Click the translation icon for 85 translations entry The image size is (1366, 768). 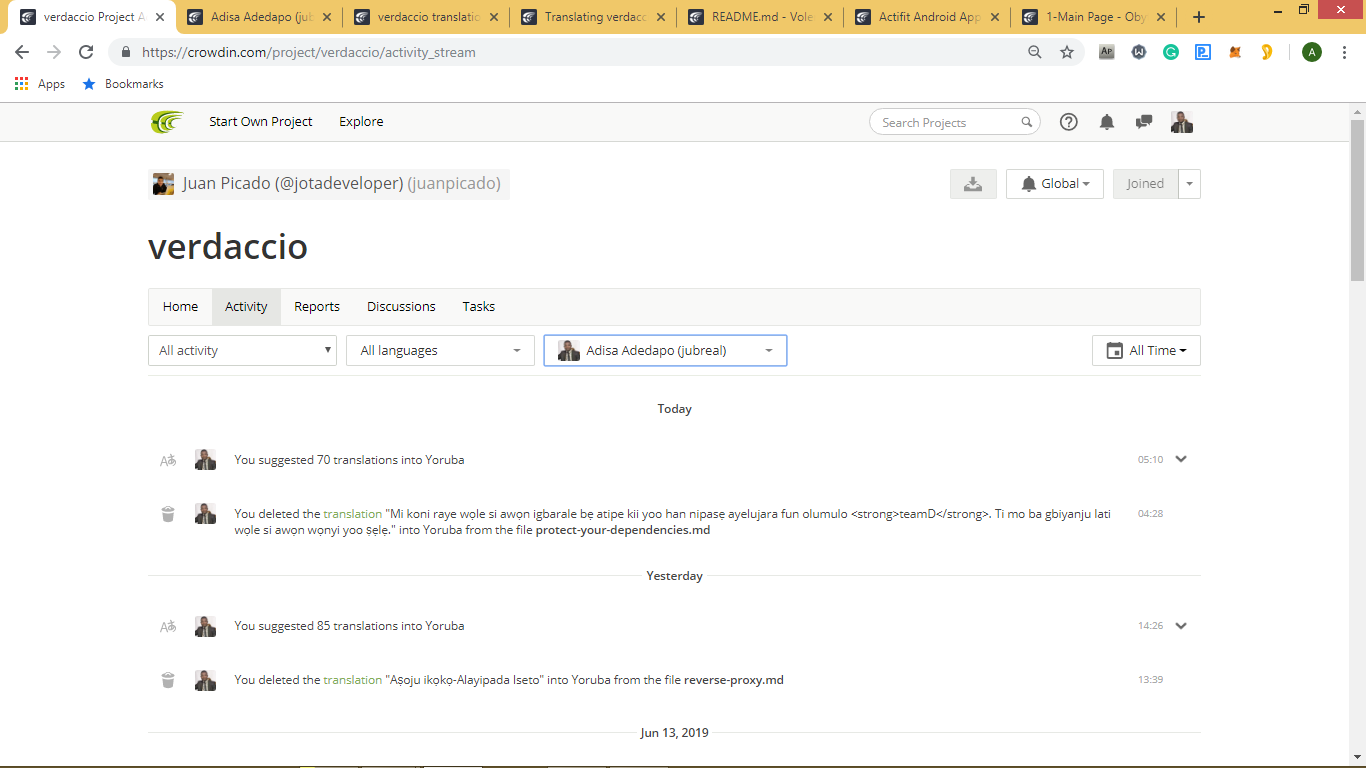tap(168, 626)
